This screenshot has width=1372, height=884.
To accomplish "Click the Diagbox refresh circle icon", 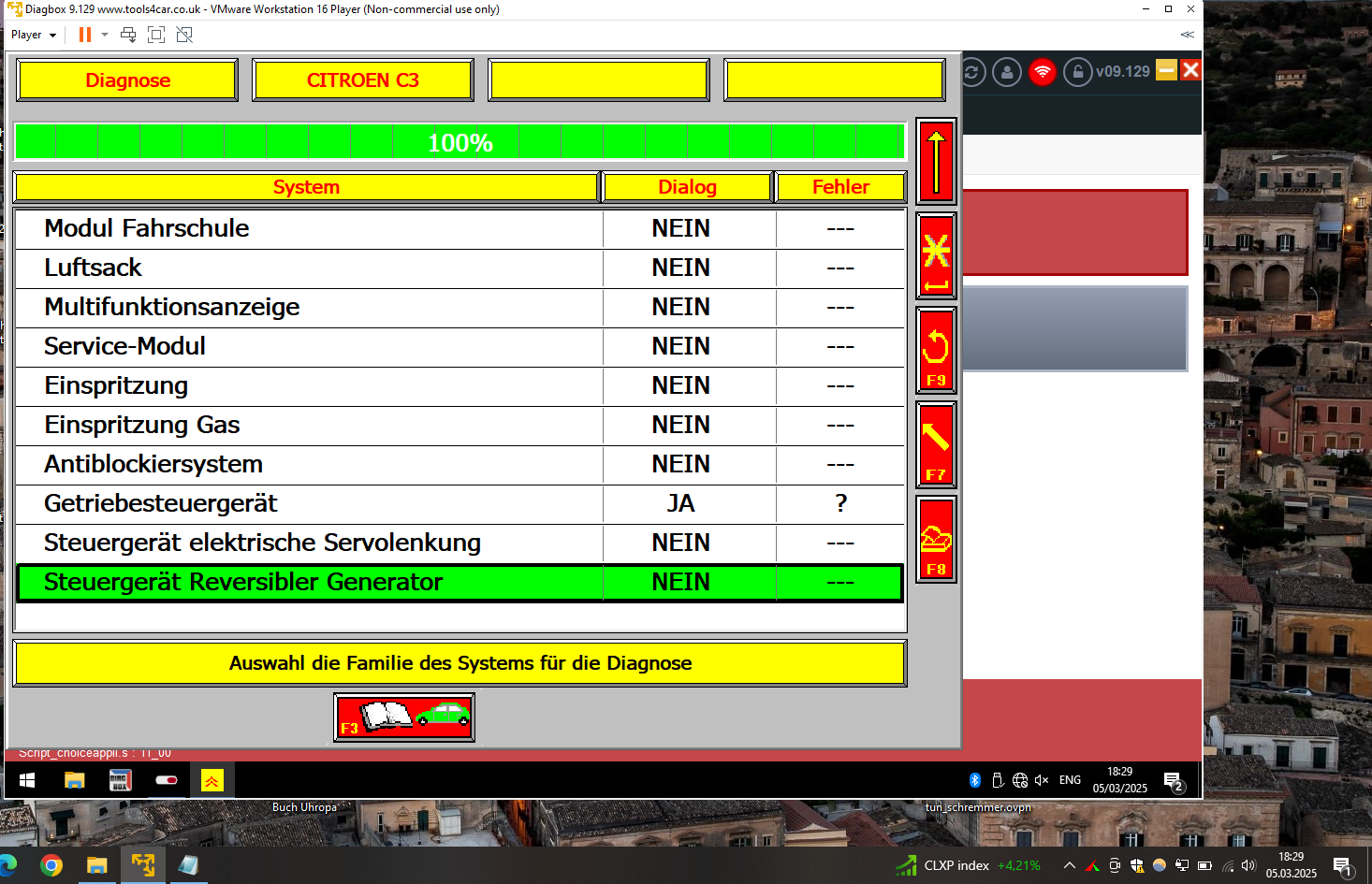I will [x=971, y=72].
